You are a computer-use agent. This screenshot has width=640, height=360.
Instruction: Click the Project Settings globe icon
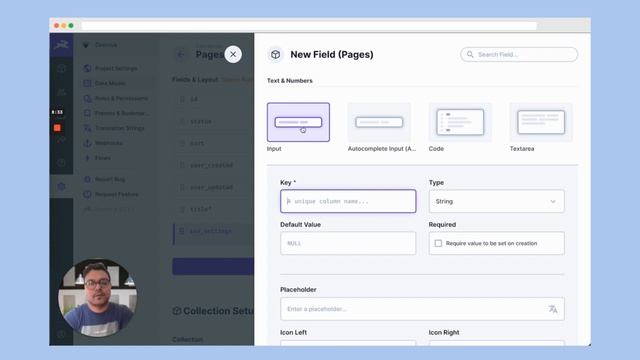point(87,68)
